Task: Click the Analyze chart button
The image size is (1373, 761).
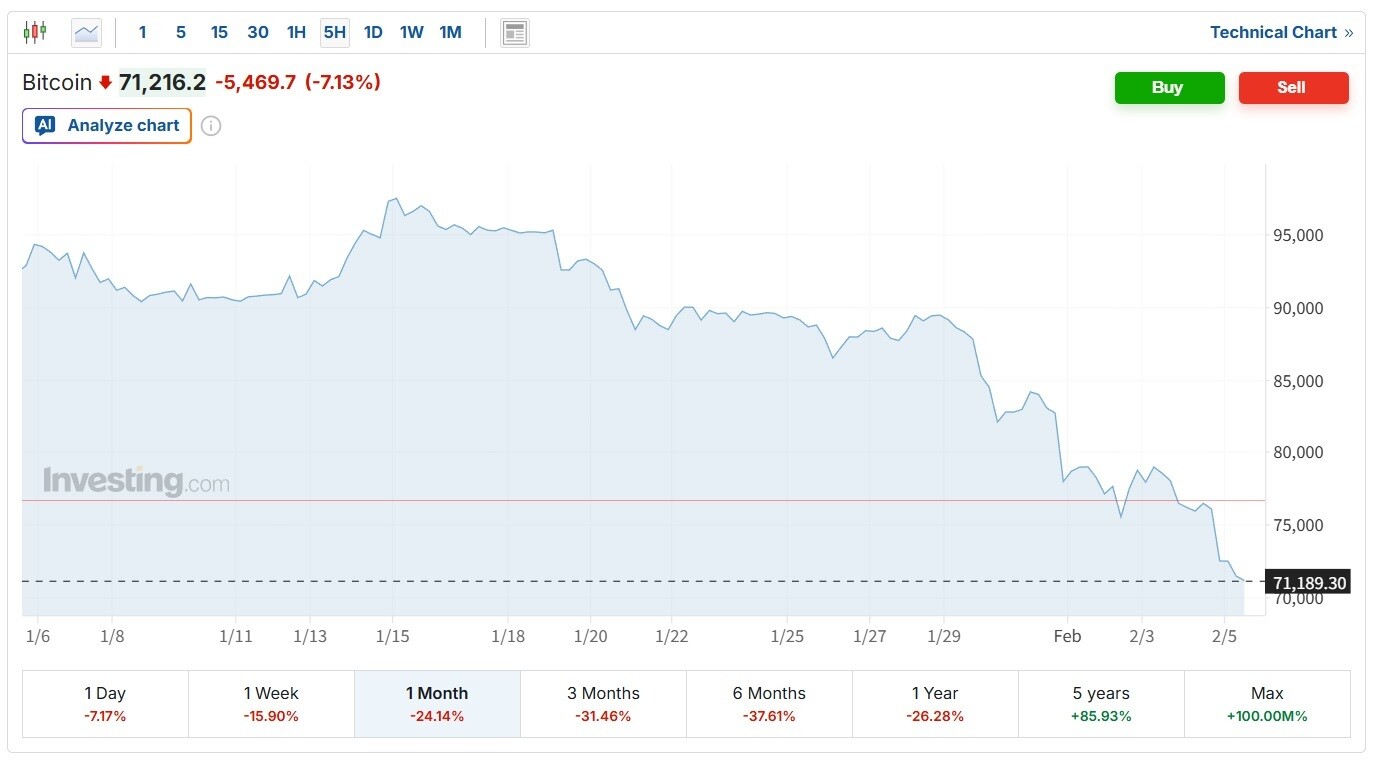Action: 107,126
